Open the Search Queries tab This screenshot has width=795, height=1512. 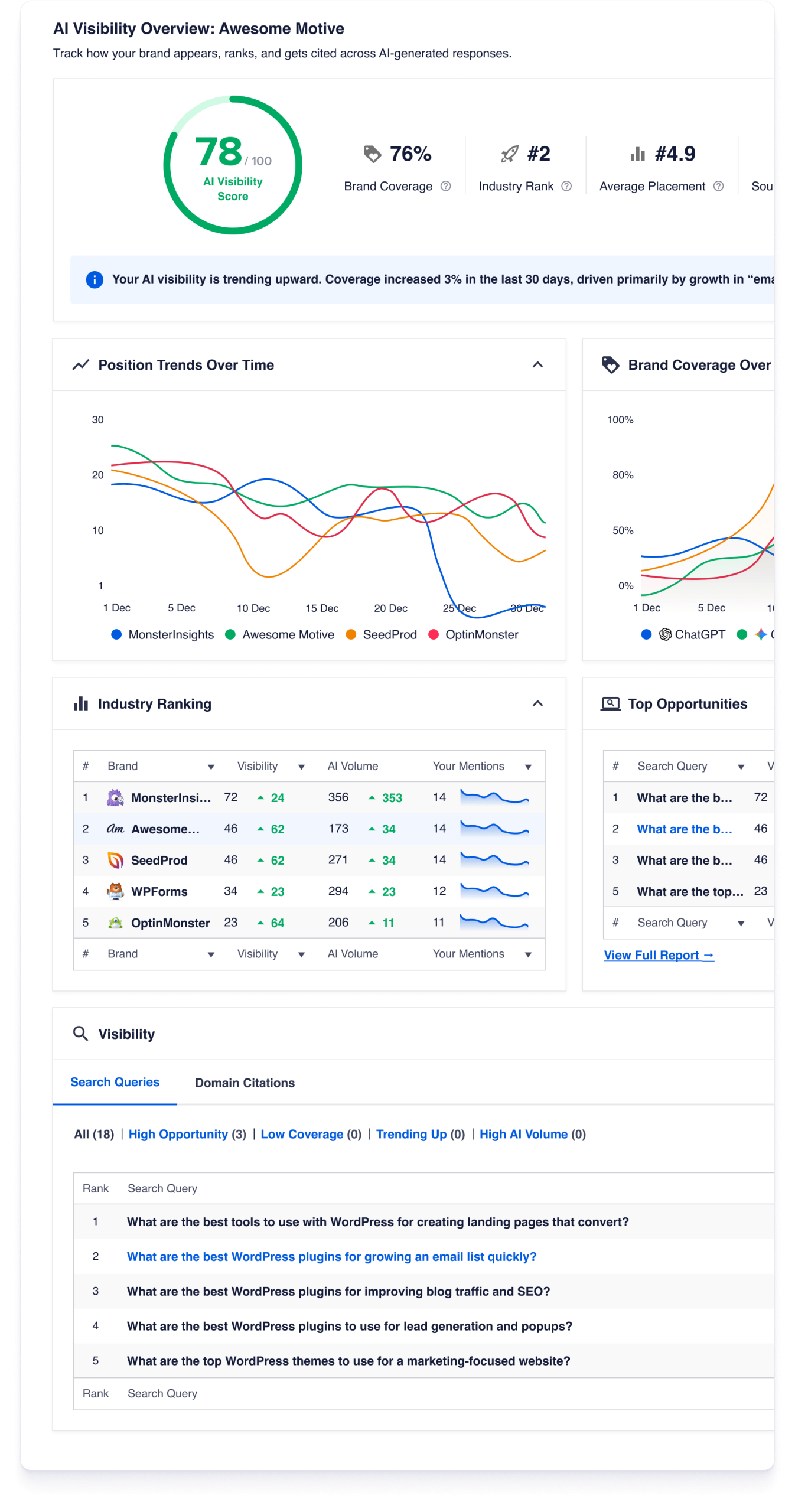click(x=115, y=1082)
